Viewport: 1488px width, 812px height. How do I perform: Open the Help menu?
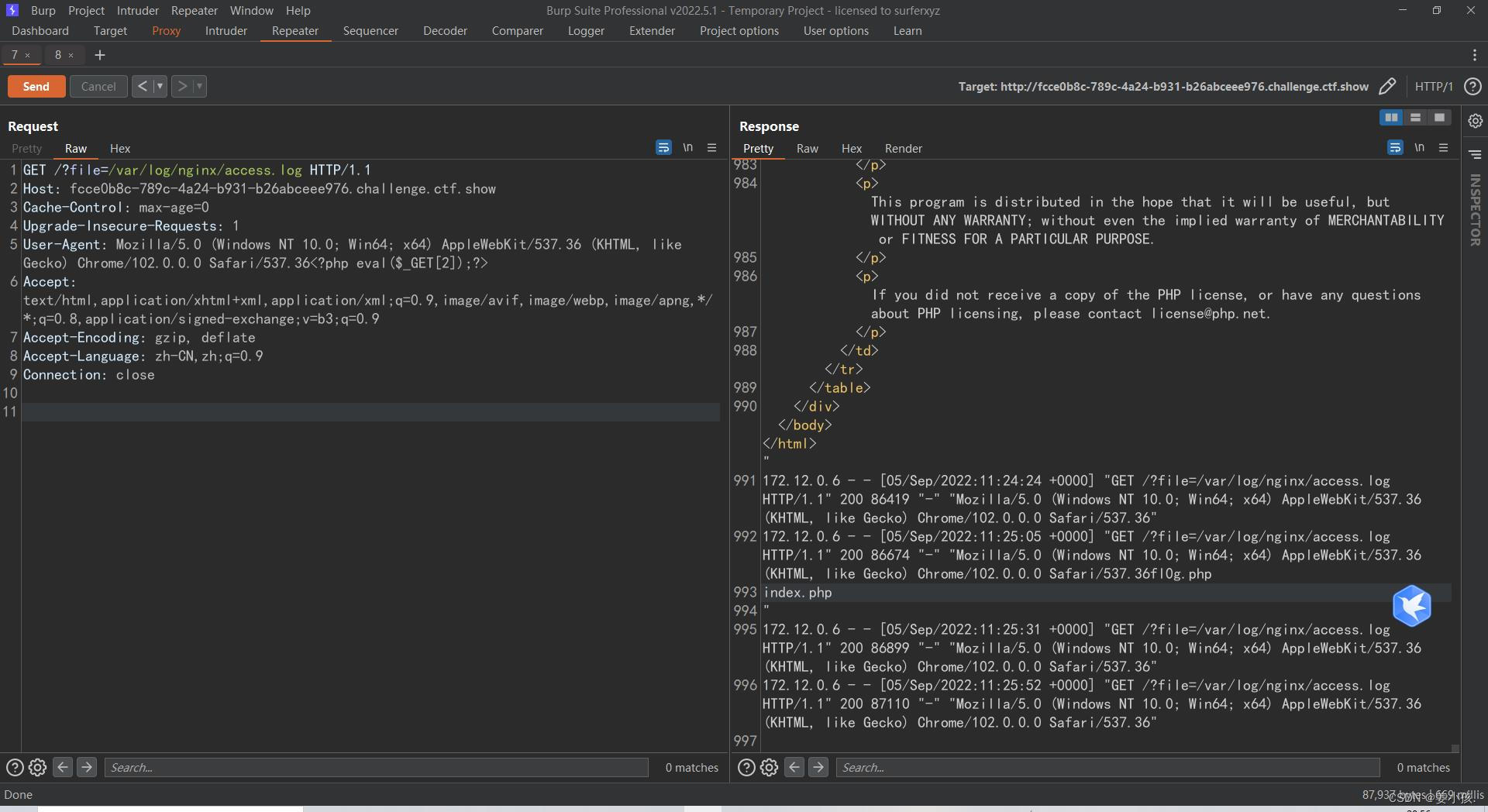tap(298, 10)
